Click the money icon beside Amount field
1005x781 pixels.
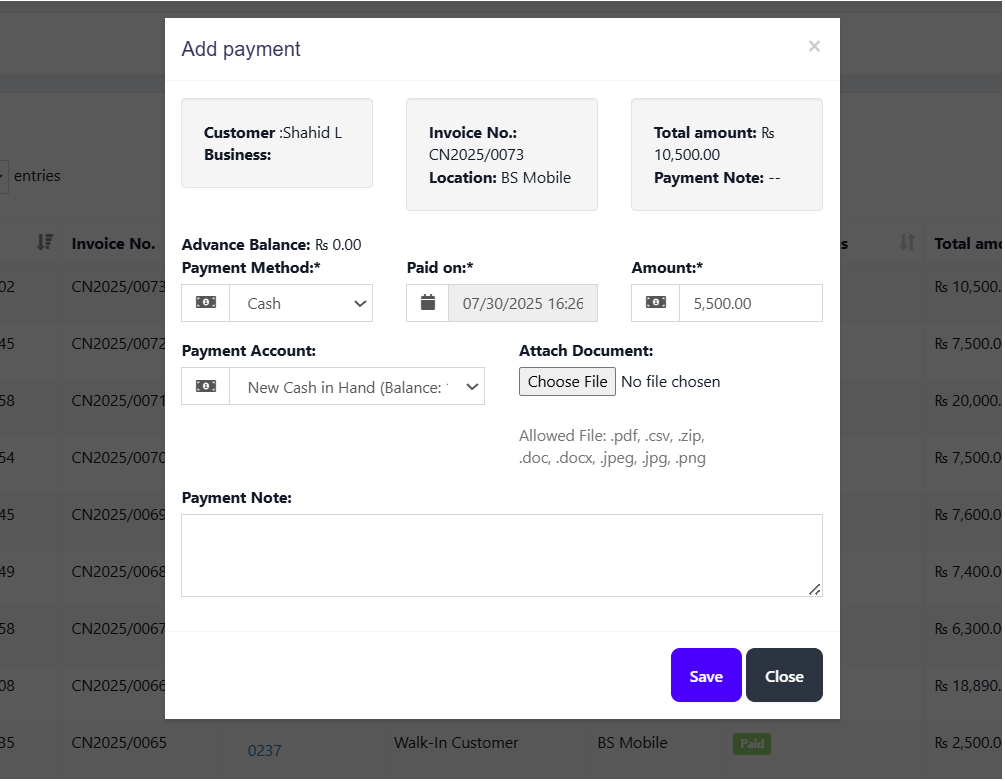(x=656, y=303)
